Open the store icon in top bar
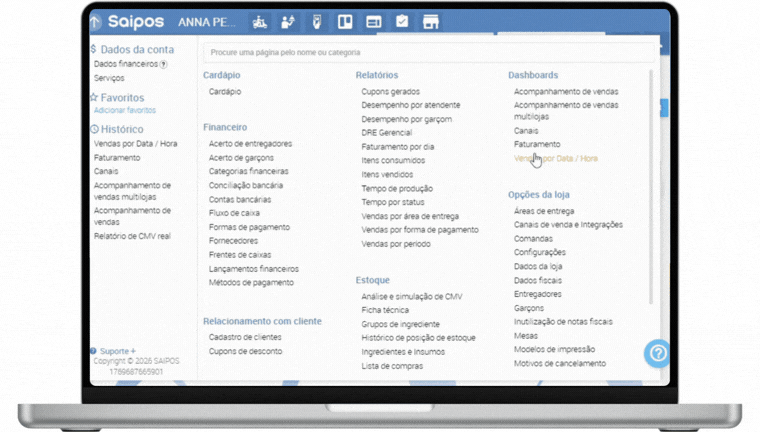This screenshot has height=432, width=760. (431, 22)
